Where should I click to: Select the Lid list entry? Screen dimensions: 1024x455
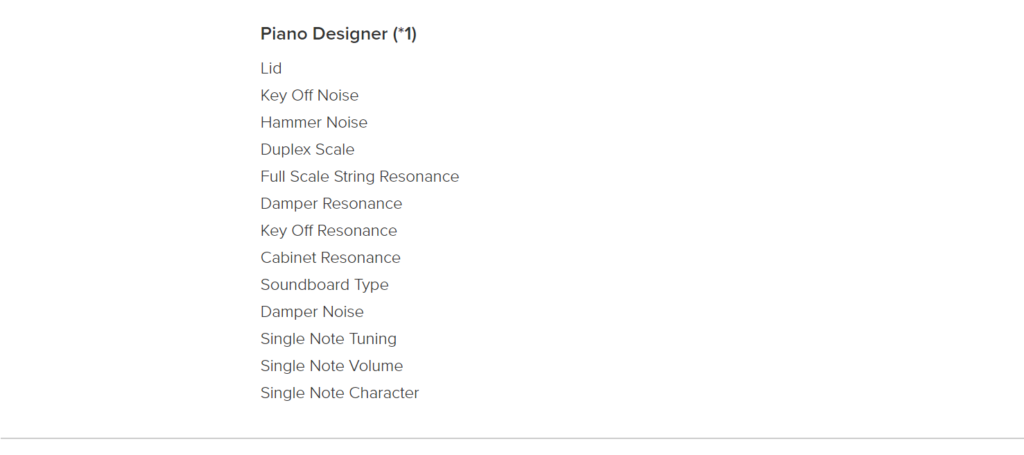point(271,69)
